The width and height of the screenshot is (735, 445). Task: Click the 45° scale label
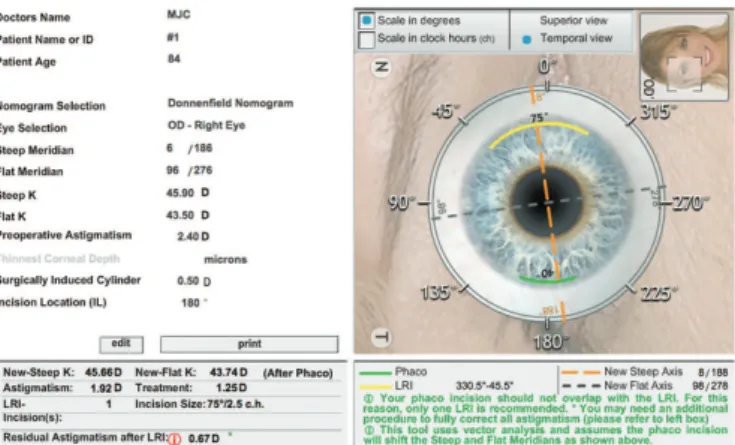point(444,112)
